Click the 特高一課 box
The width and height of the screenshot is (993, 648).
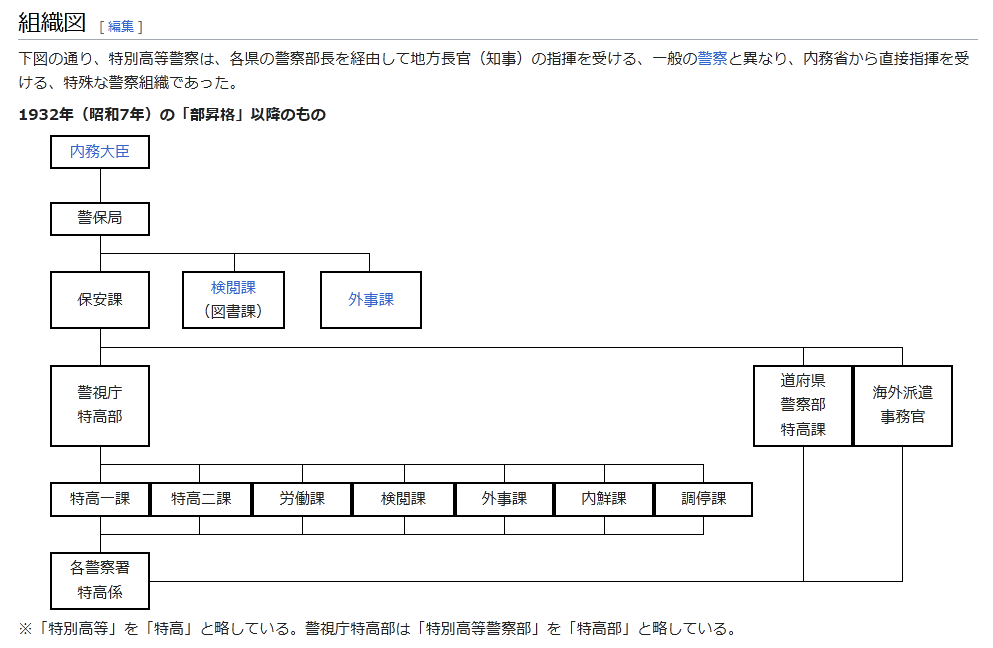tap(100, 499)
